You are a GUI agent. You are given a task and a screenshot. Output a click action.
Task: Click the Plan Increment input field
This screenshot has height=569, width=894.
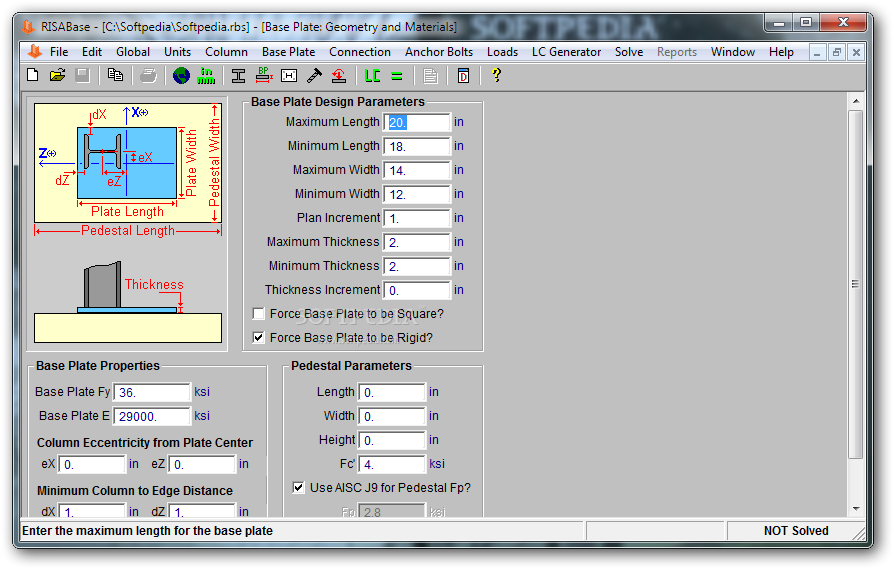click(417, 218)
